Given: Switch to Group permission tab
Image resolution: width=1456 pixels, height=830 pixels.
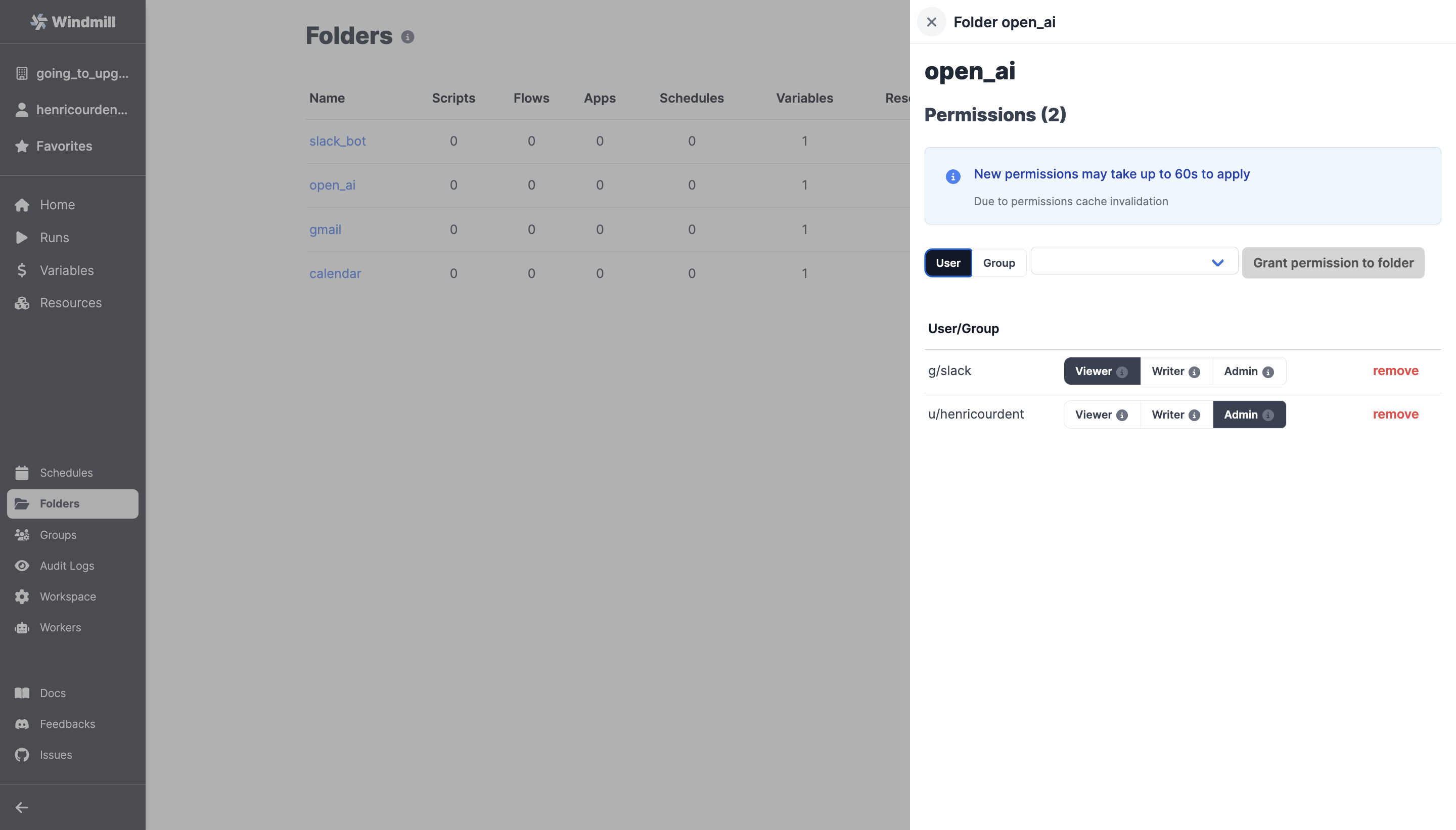Looking at the screenshot, I should (999, 262).
